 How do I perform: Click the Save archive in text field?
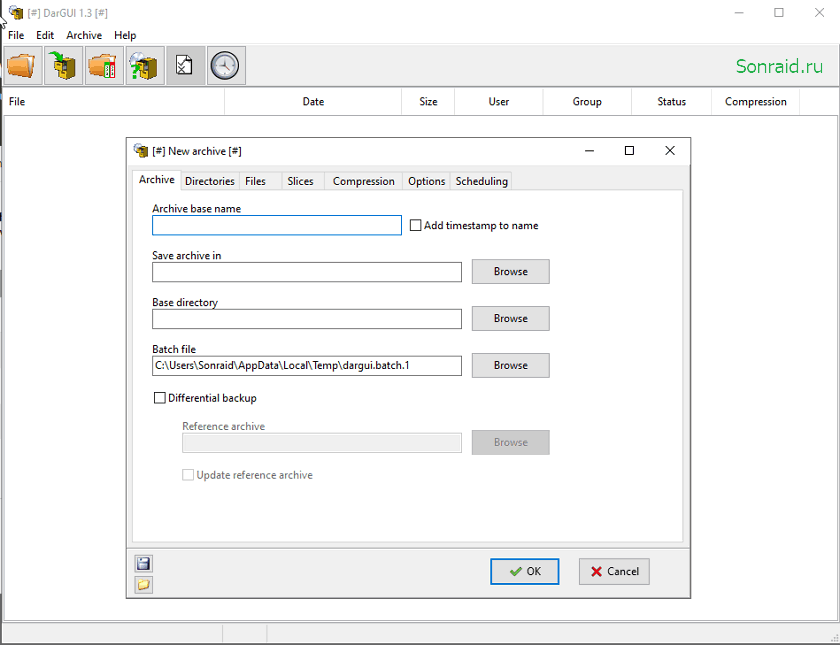[x=307, y=272]
